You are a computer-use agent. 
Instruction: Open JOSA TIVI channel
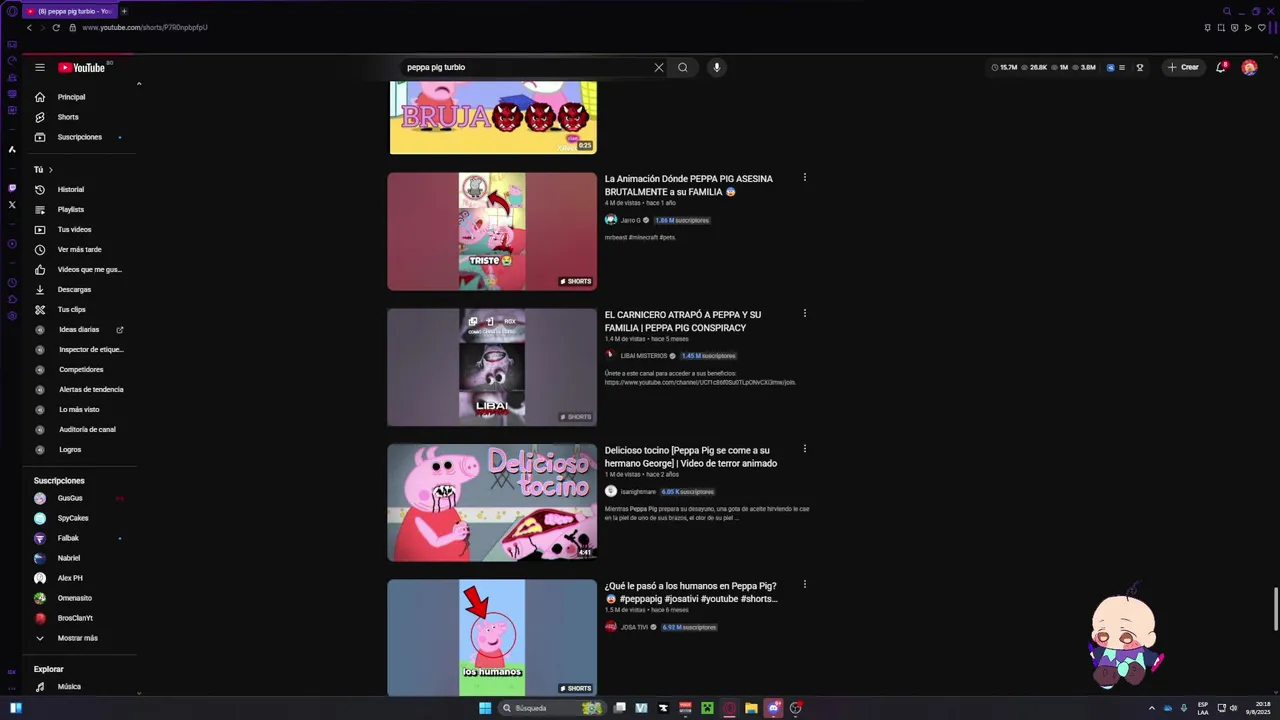634,627
